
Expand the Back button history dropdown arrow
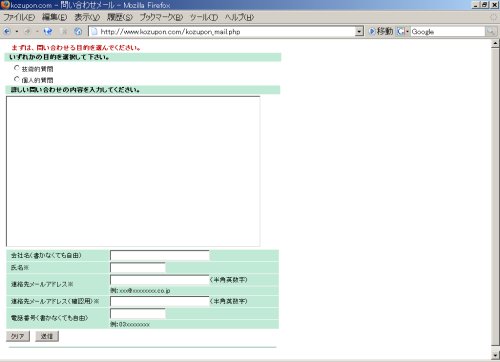point(17,32)
